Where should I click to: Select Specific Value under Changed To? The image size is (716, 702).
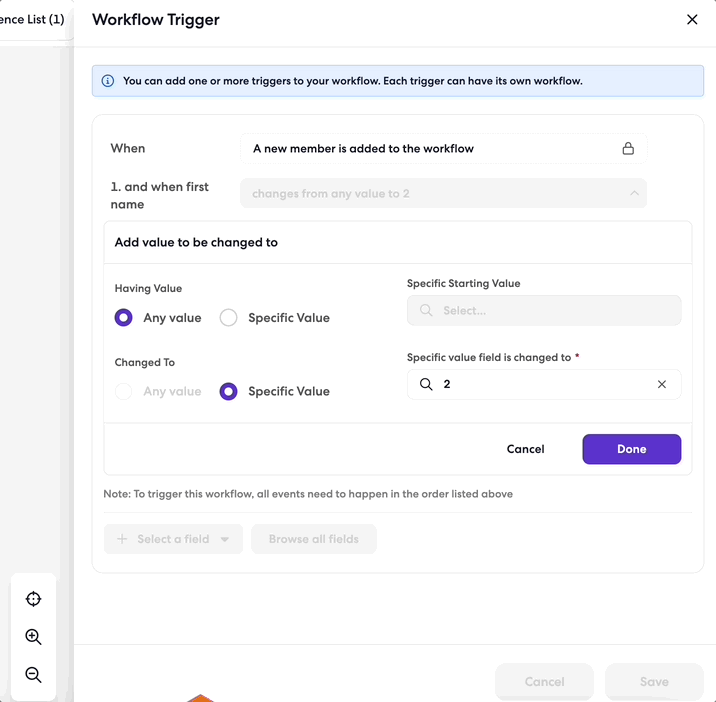coord(228,391)
